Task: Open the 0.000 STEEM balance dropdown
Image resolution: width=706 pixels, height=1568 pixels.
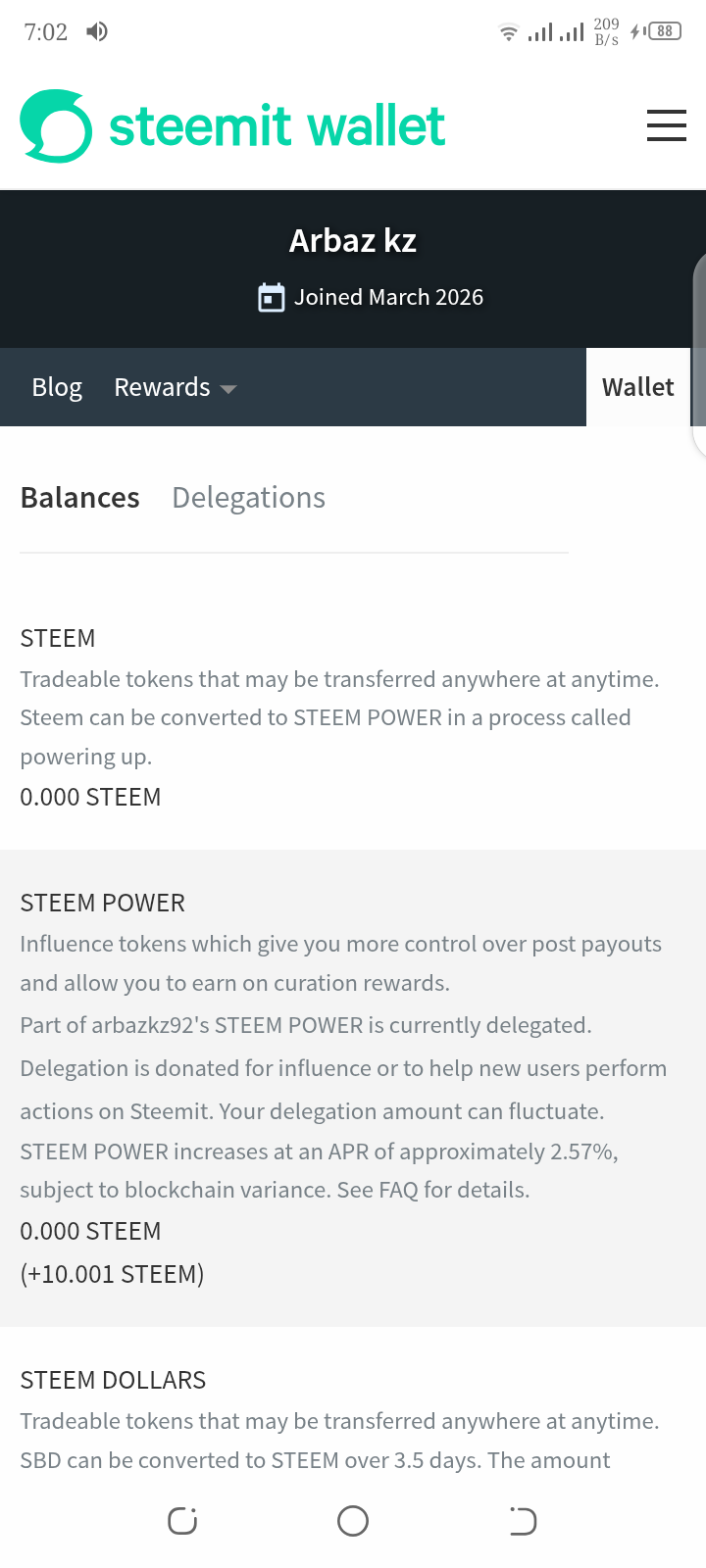Action: pyautogui.click(x=90, y=797)
